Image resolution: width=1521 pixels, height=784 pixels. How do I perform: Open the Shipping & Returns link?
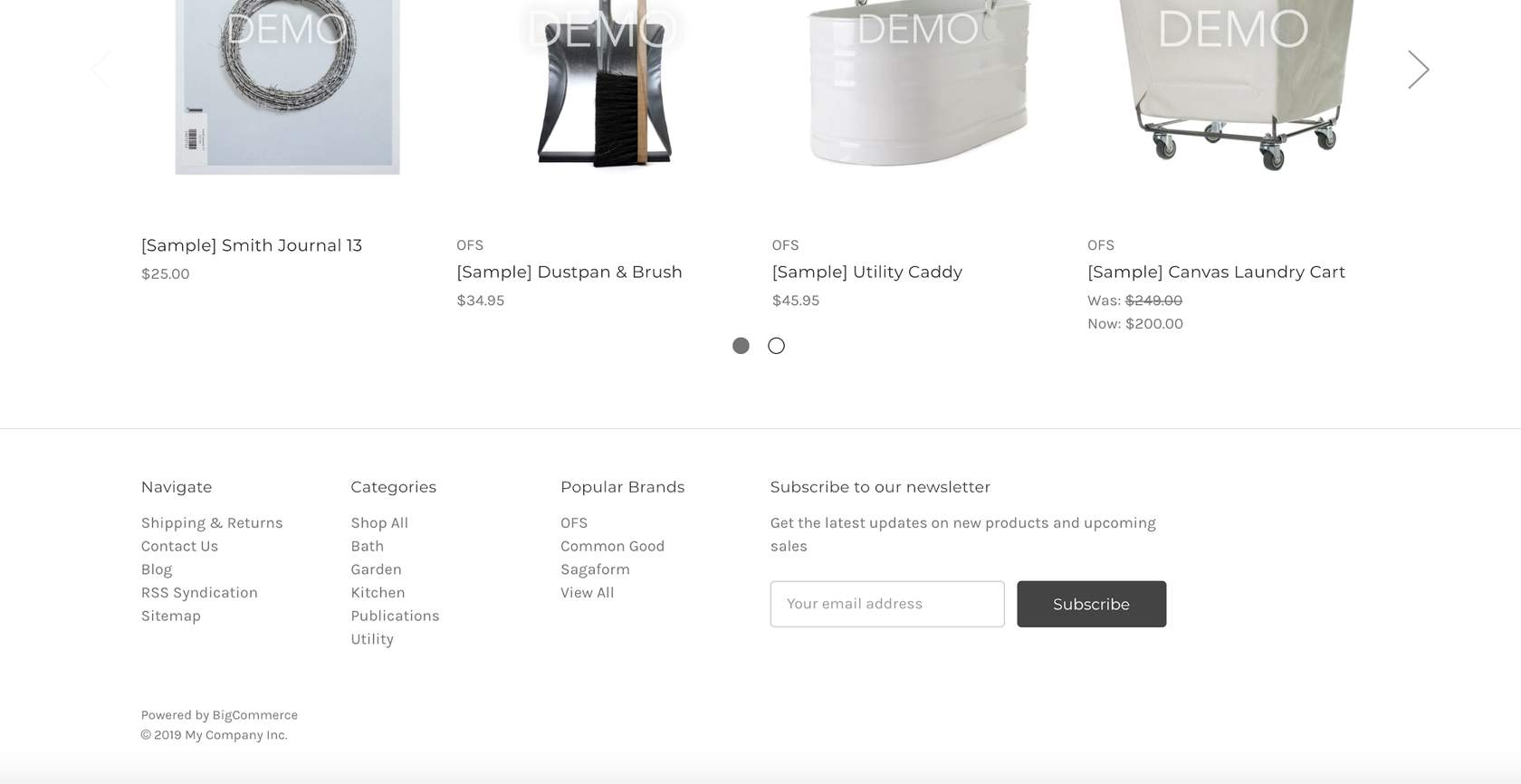coord(212,523)
